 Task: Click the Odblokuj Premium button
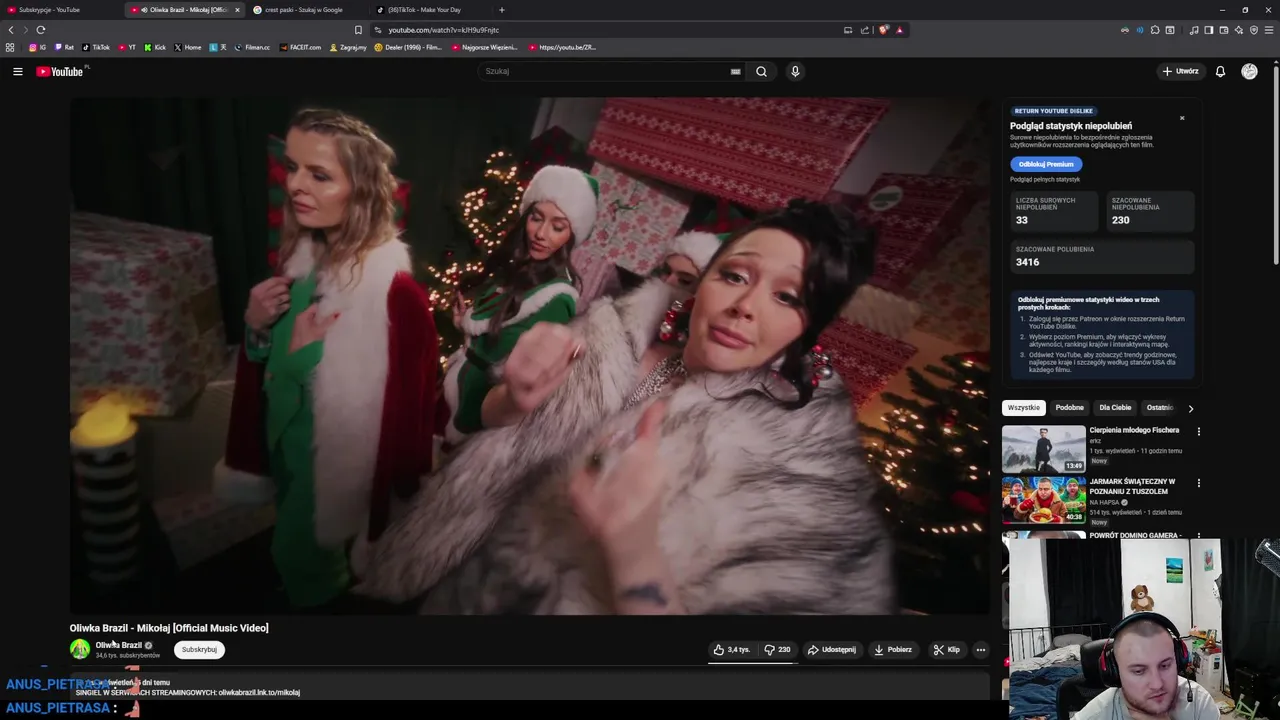click(x=1046, y=164)
